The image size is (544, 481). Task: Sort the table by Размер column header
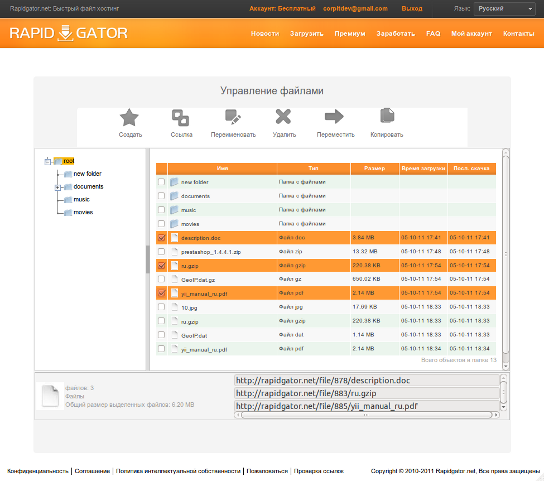tap(375, 168)
